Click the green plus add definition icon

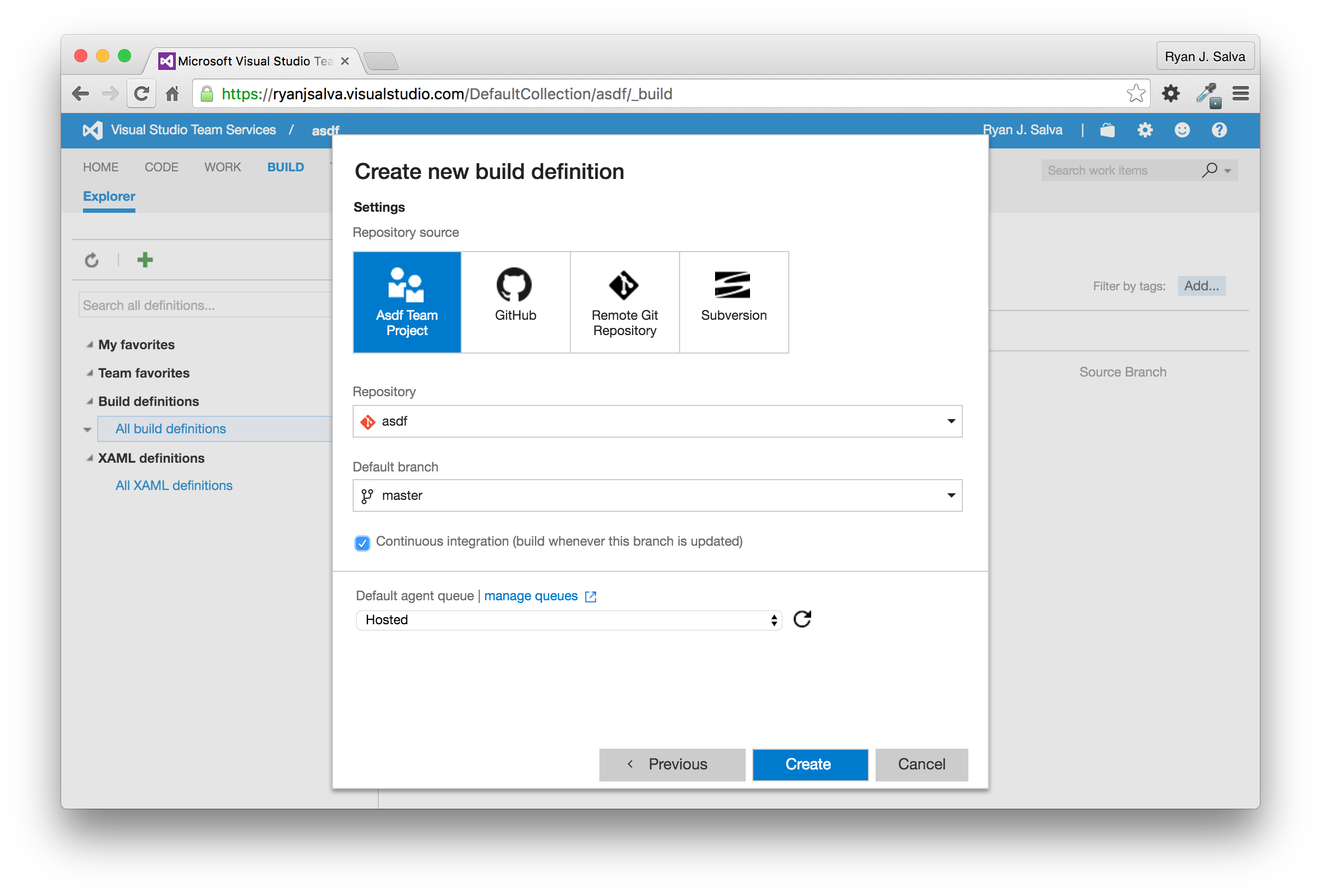145,260
